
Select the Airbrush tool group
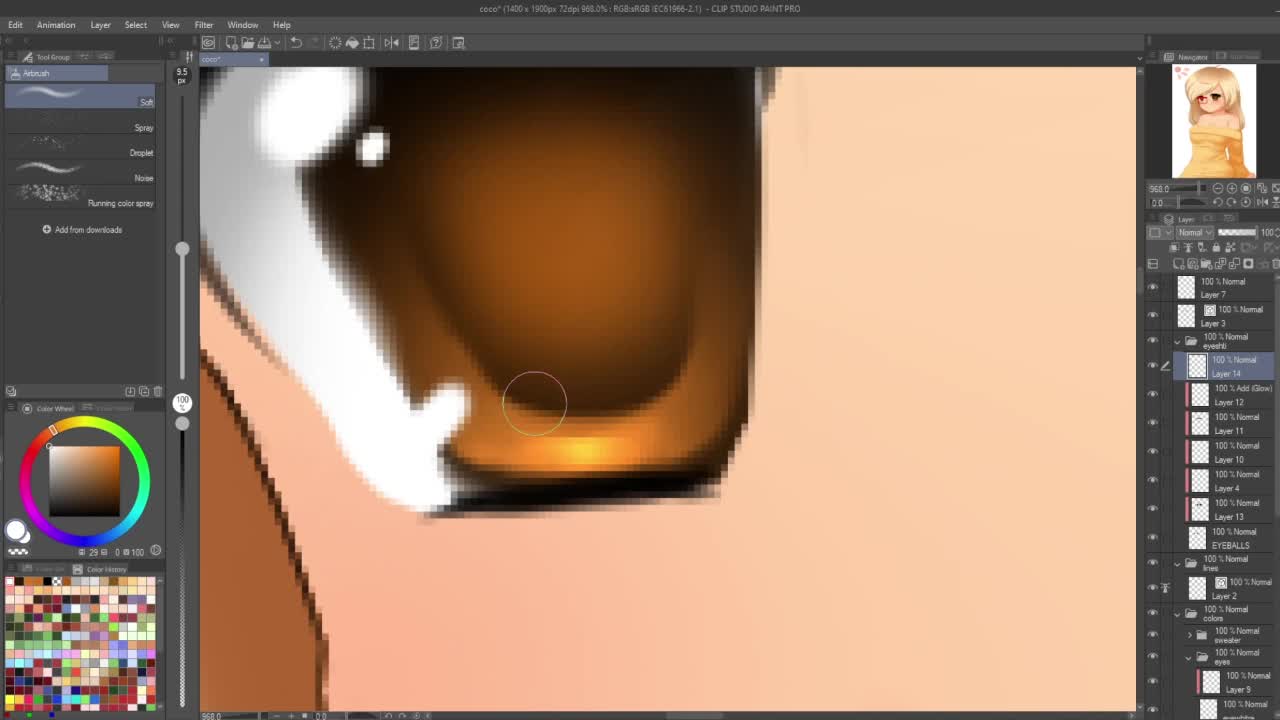coord(56,73)
